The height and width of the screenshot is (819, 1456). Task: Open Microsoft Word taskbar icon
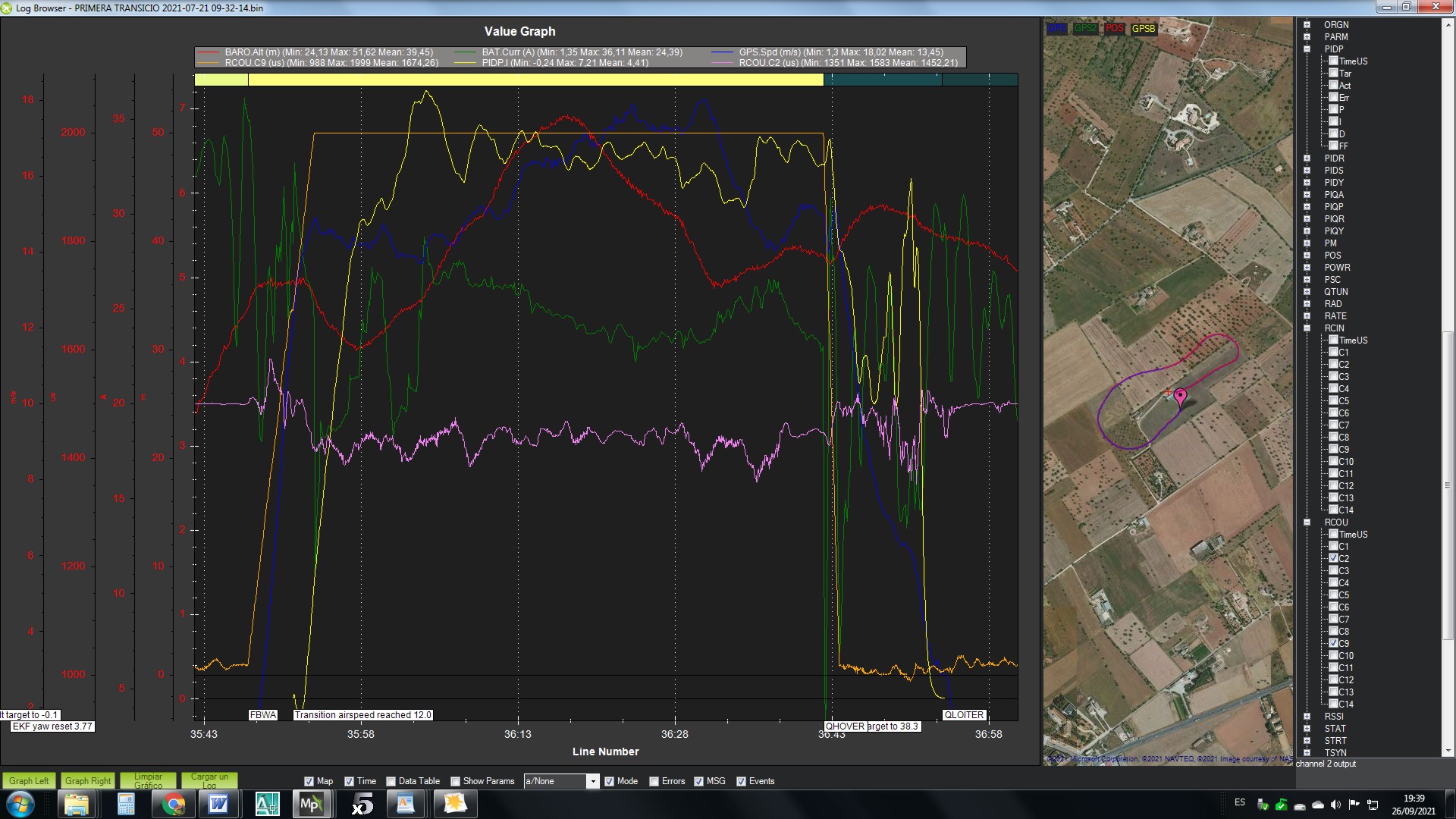click(218, 804)
